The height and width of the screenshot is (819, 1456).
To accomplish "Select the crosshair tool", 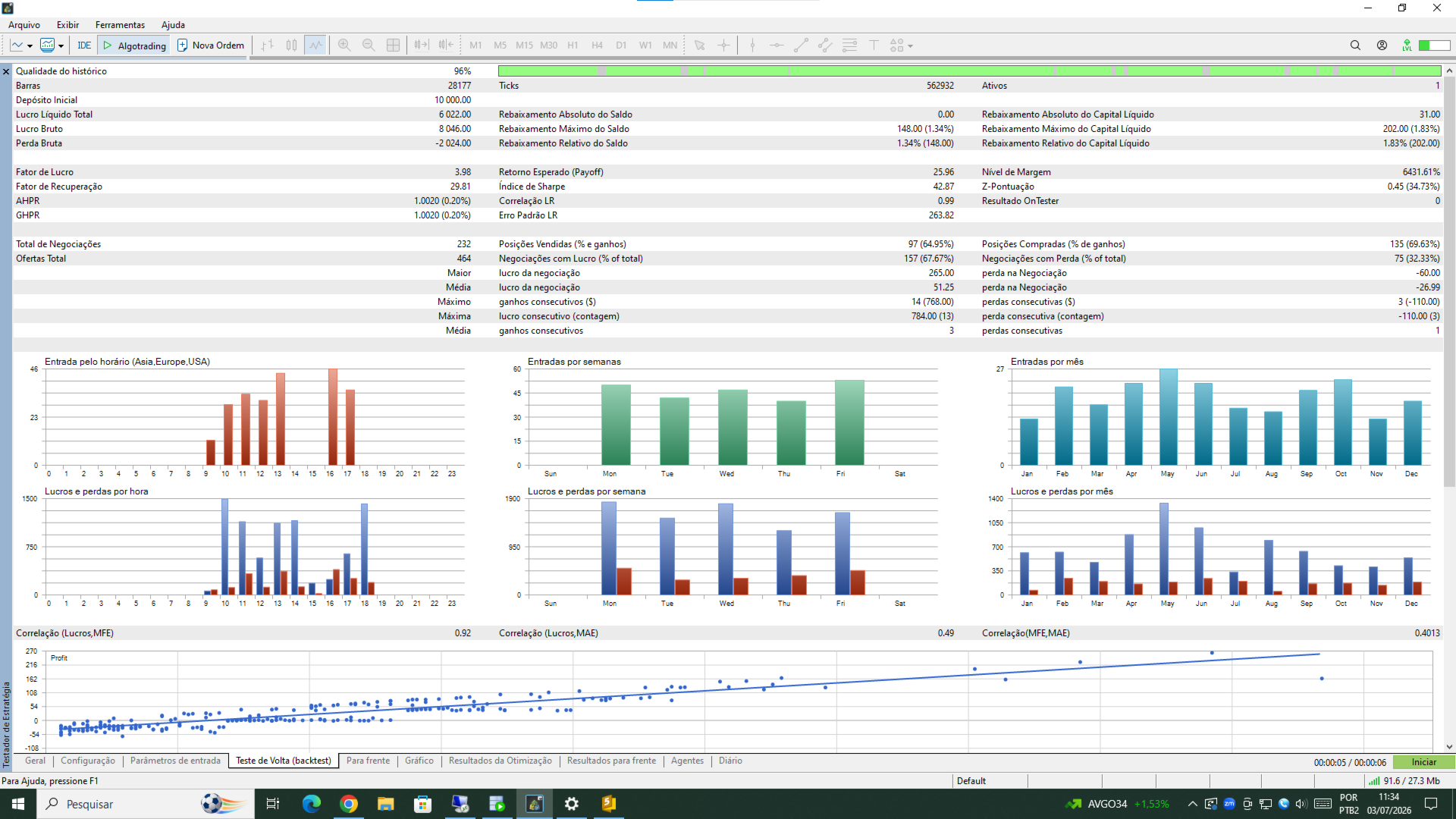I will (724, 45).
